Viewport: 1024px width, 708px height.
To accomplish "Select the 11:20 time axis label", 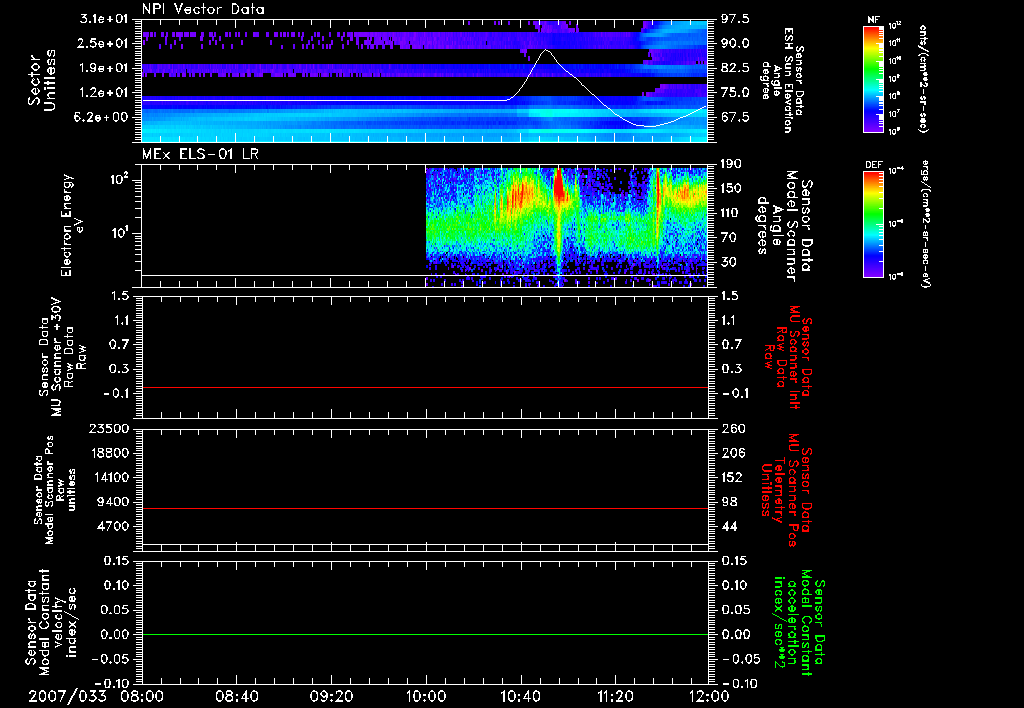I will pos(614,695).
